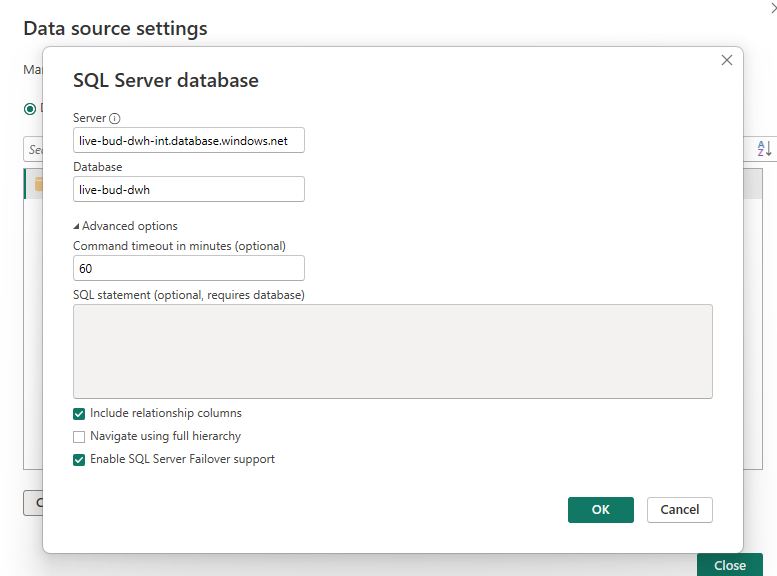Toggle Include relationship columns checkbox

tap(79, 413)
